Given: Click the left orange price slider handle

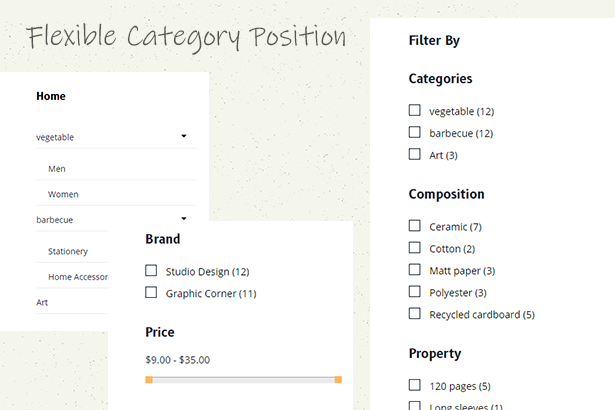Looking at the screenshot, I should [149, 379].
